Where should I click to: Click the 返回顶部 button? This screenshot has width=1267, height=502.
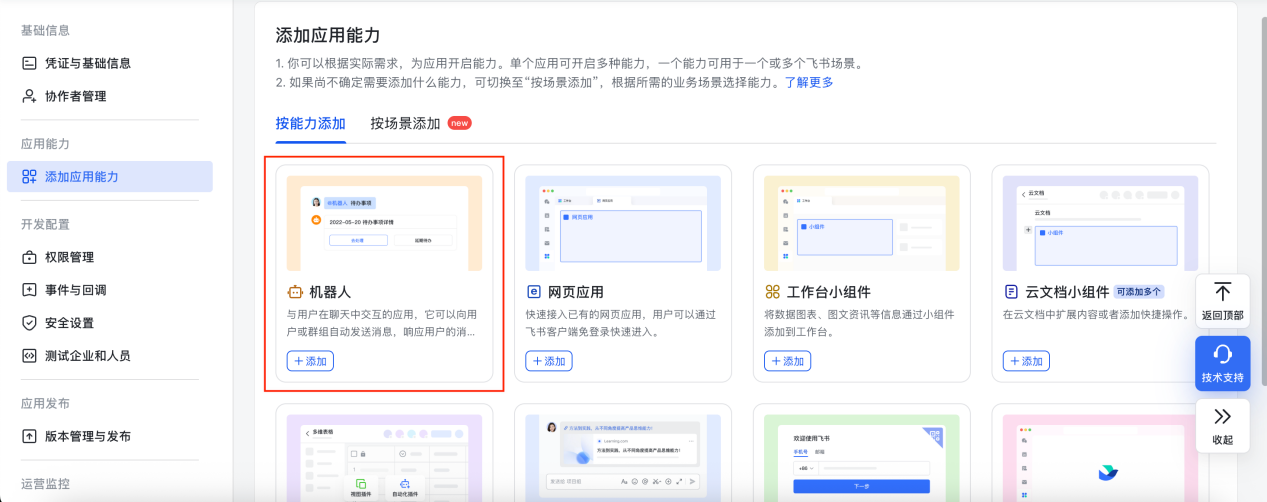point(1222,302)
